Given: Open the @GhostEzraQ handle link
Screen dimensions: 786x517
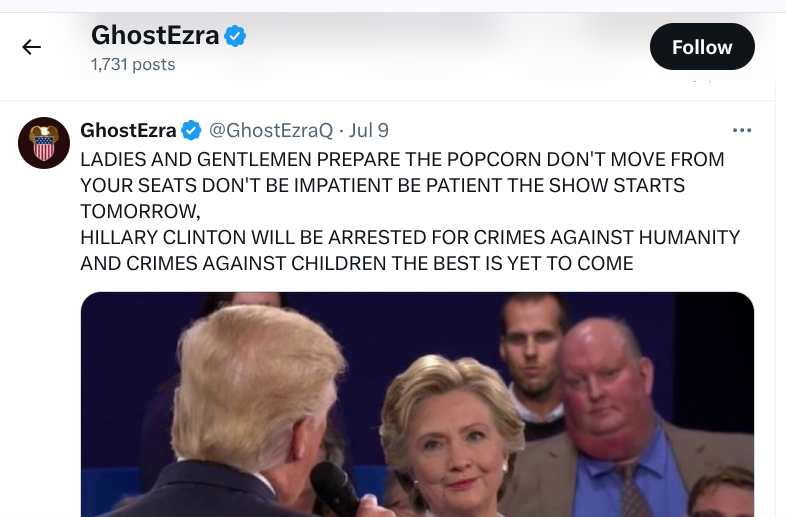Looking at the screenshot, I should 270,130.
